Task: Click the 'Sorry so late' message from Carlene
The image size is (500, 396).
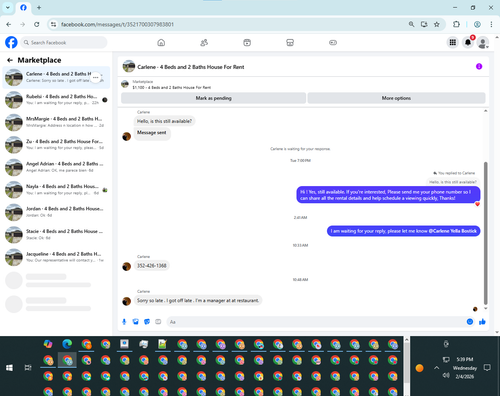Action: point(198,300)
